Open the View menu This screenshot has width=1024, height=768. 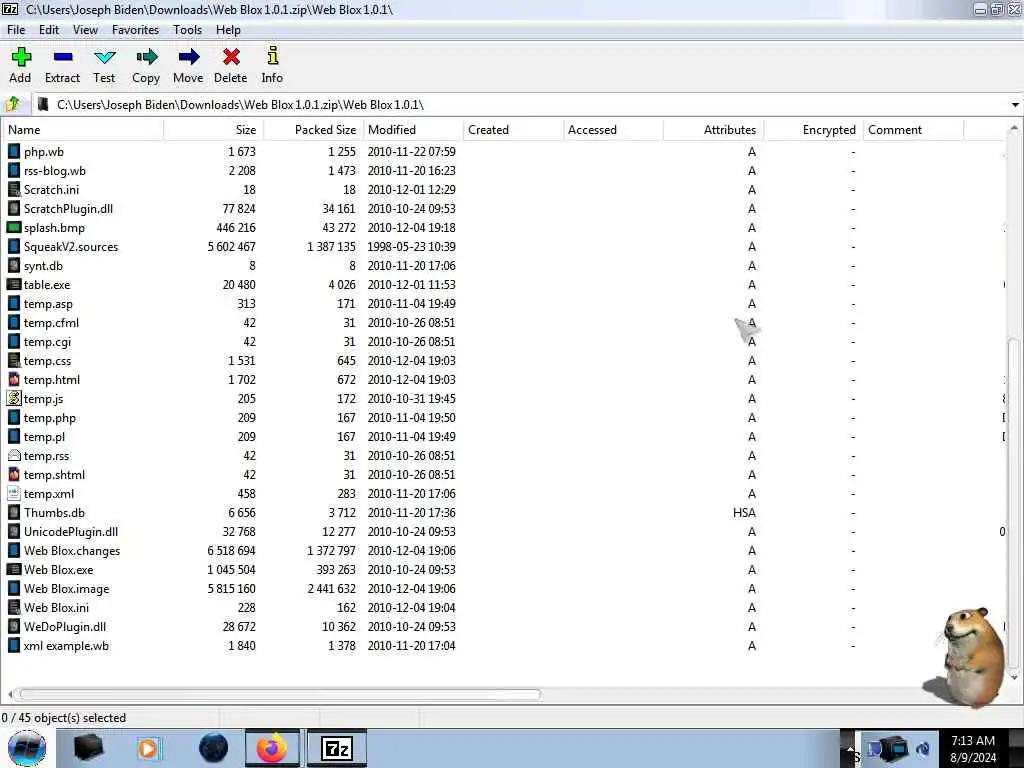[x=85, y=30]
